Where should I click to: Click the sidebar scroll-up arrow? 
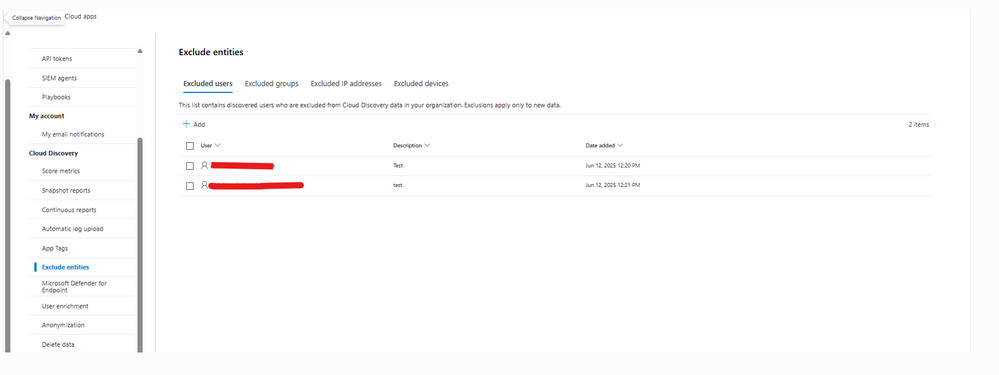point(140,51)
